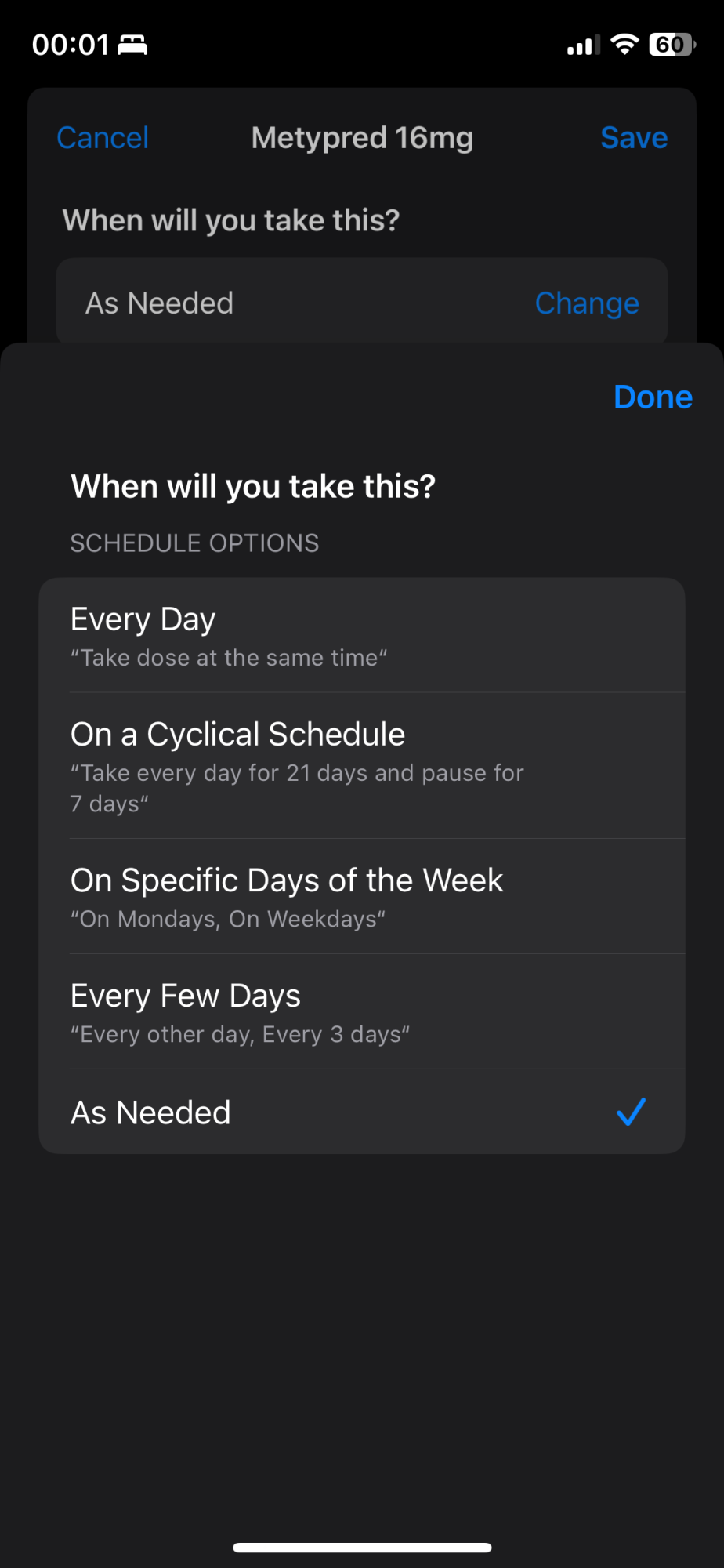Tap the Metypred 16mg title
Image resolution: width=724 pixels, height=1568 pixels.
click(x=362, y=138)
